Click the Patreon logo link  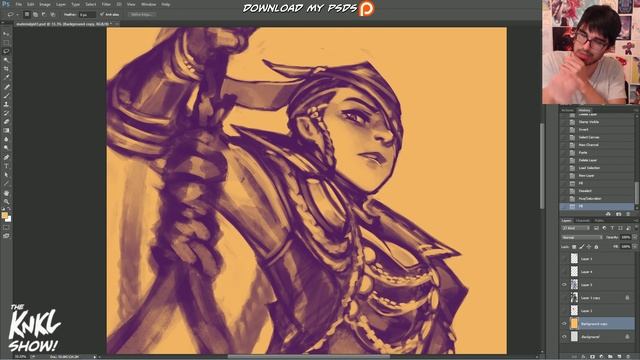(366, 9)
